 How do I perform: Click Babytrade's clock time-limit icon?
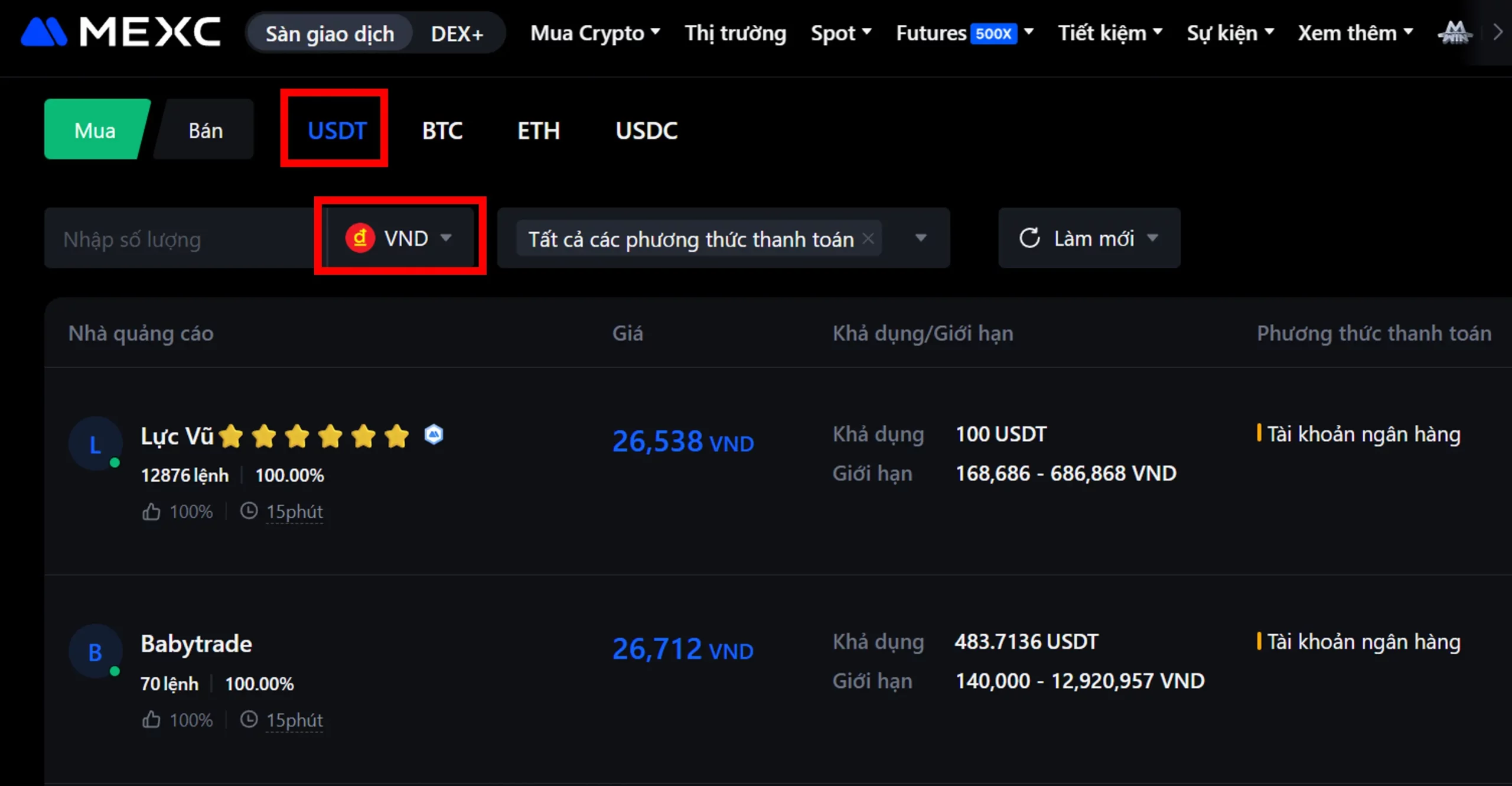[249, 719]
